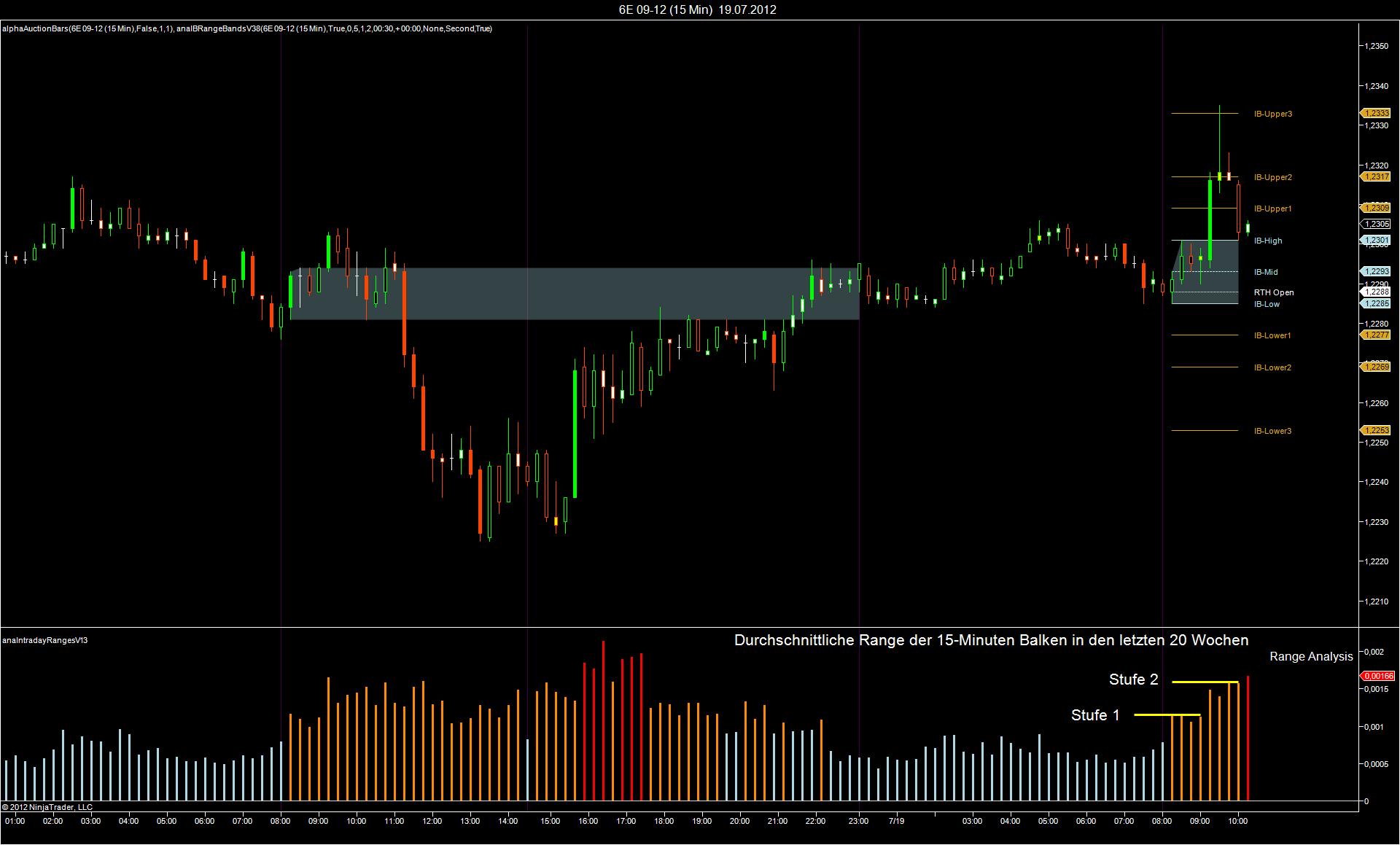Click 1,2350 on the price axis
The image size is (1400, 845).
tap(1377, 46)
